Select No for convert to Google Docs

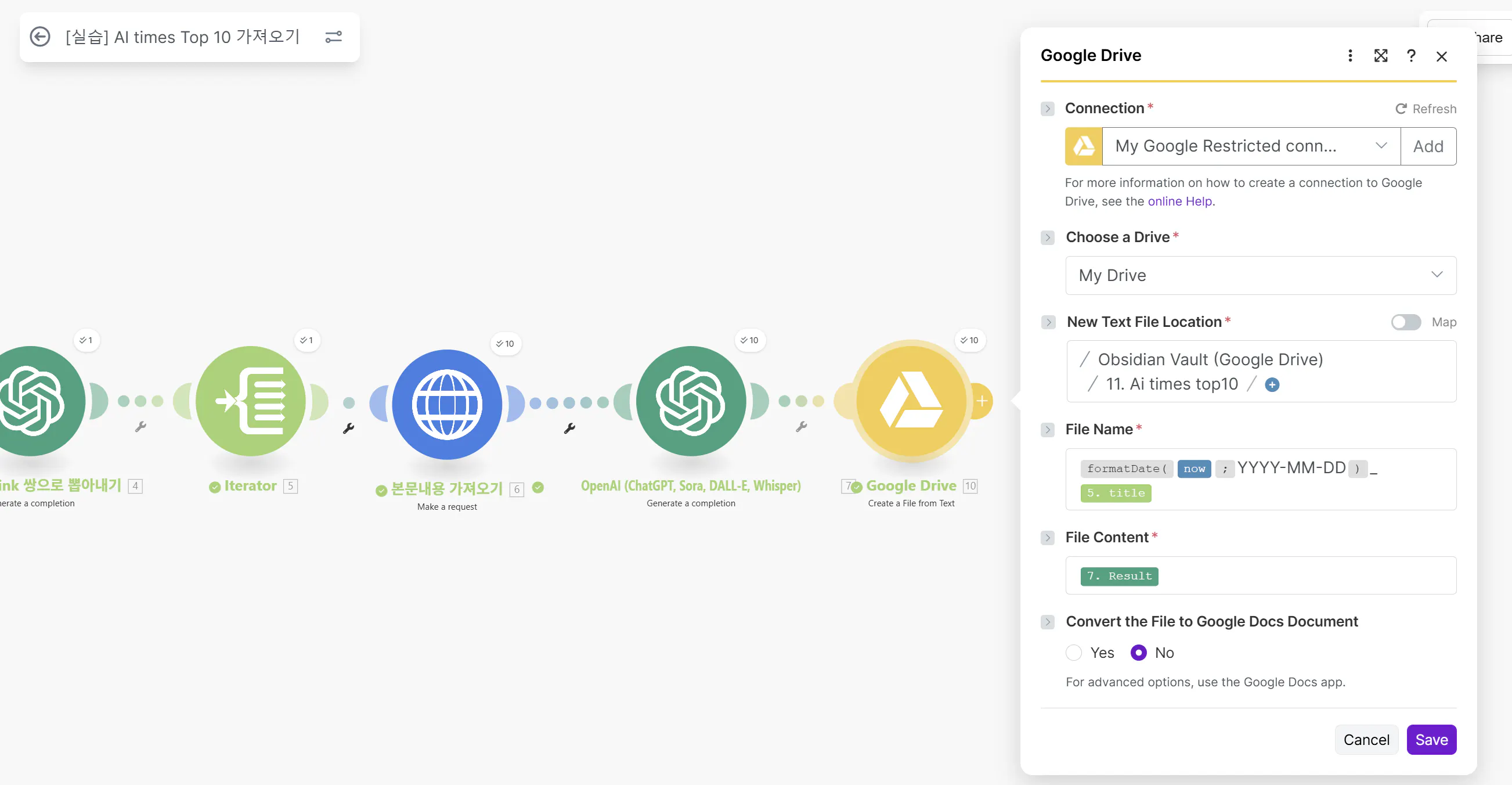[x=1138, y=652]
